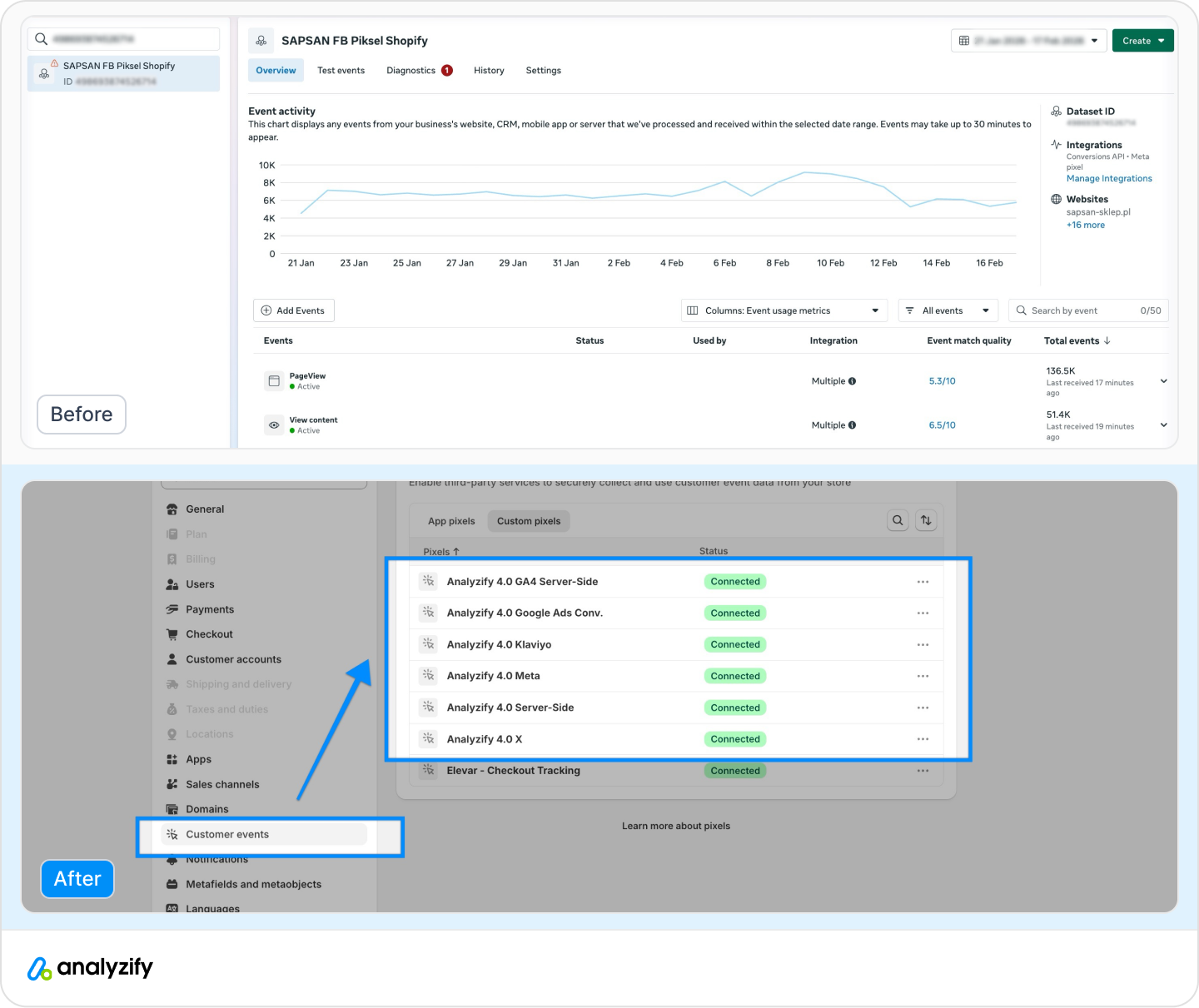Open more options for Analyzify 4.0 Meta
Viewport: 1199px width, 1008px height.
pyautogui.click(x=923, y=676)
